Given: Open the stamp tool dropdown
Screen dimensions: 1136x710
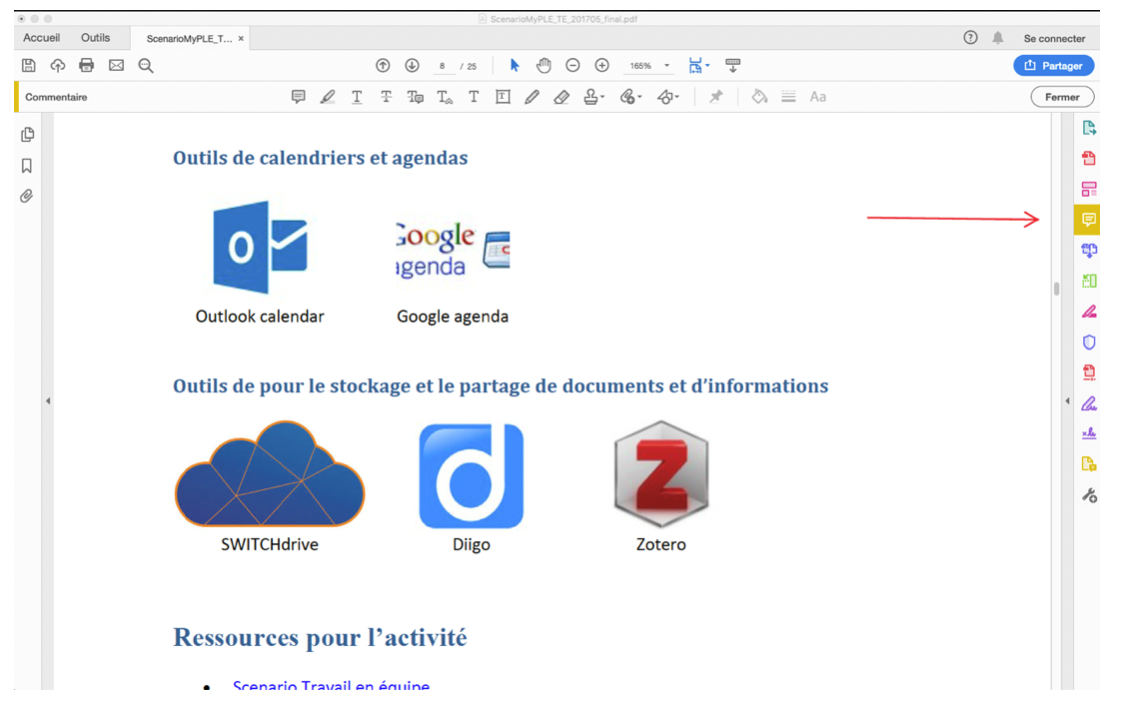Looking at the screenshot, I should [594, 96].
